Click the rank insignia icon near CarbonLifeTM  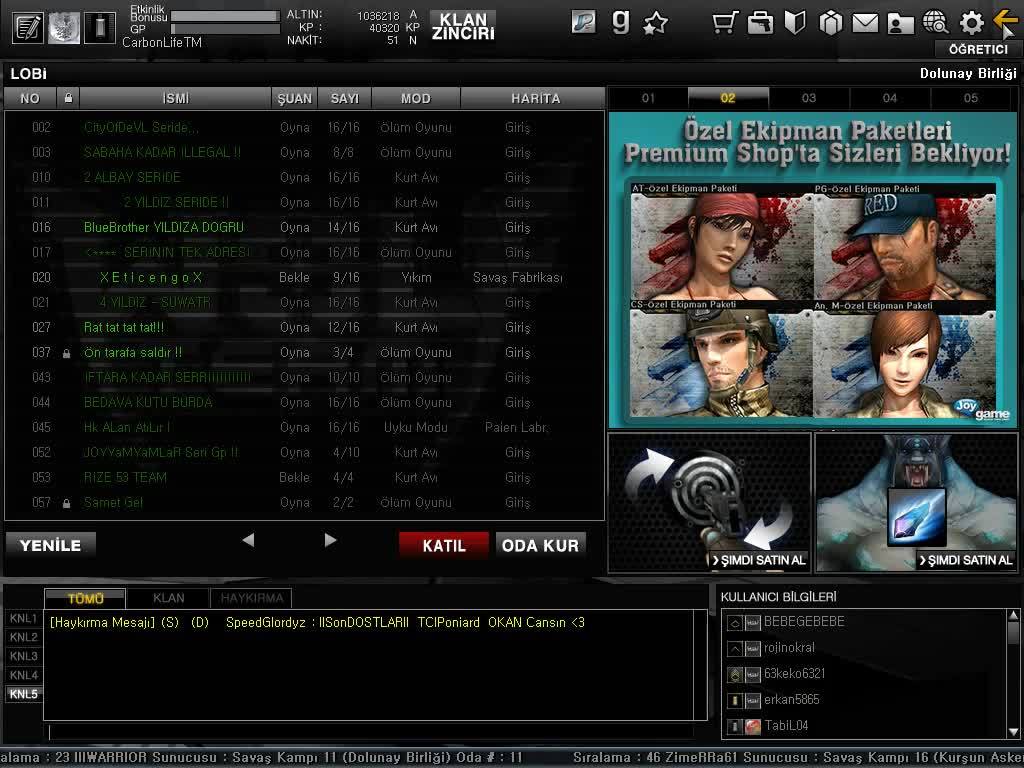pyautogui.click(x=100, y=27)
